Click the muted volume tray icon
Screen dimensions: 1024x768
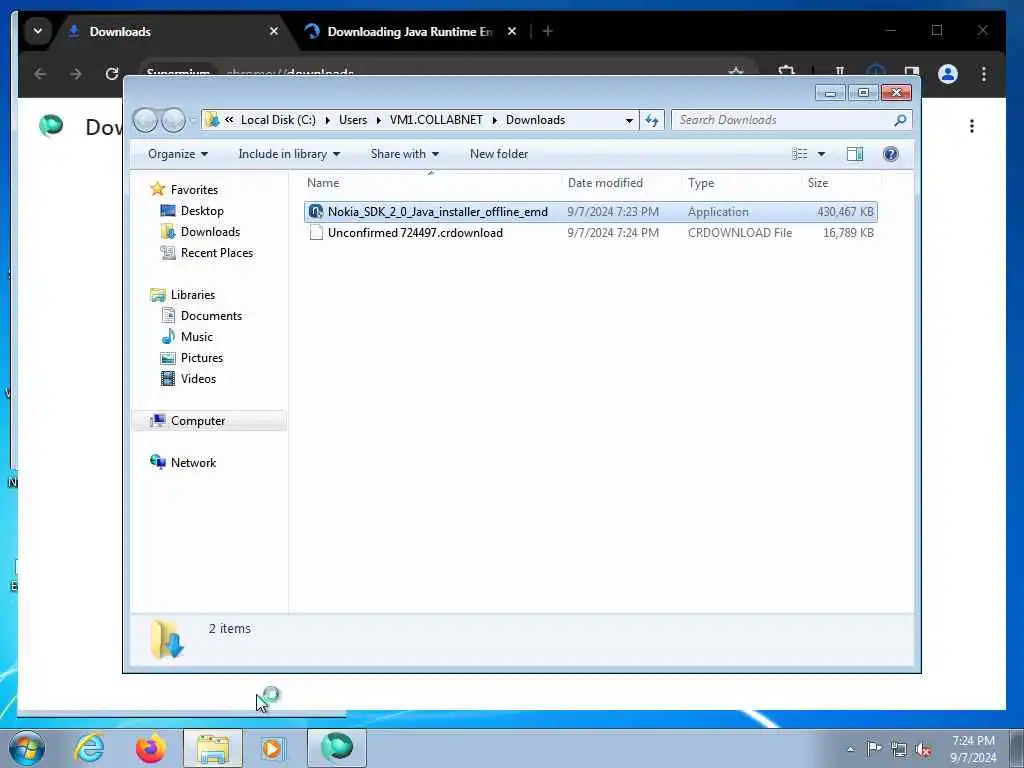click(923, 749)
